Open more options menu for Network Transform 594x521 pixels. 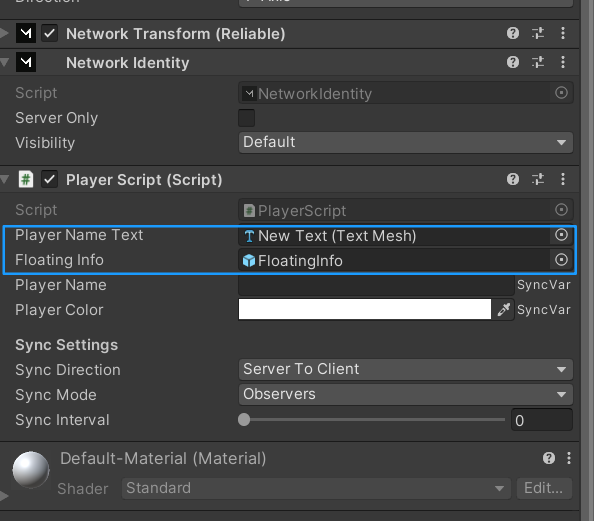click(563, 33)
